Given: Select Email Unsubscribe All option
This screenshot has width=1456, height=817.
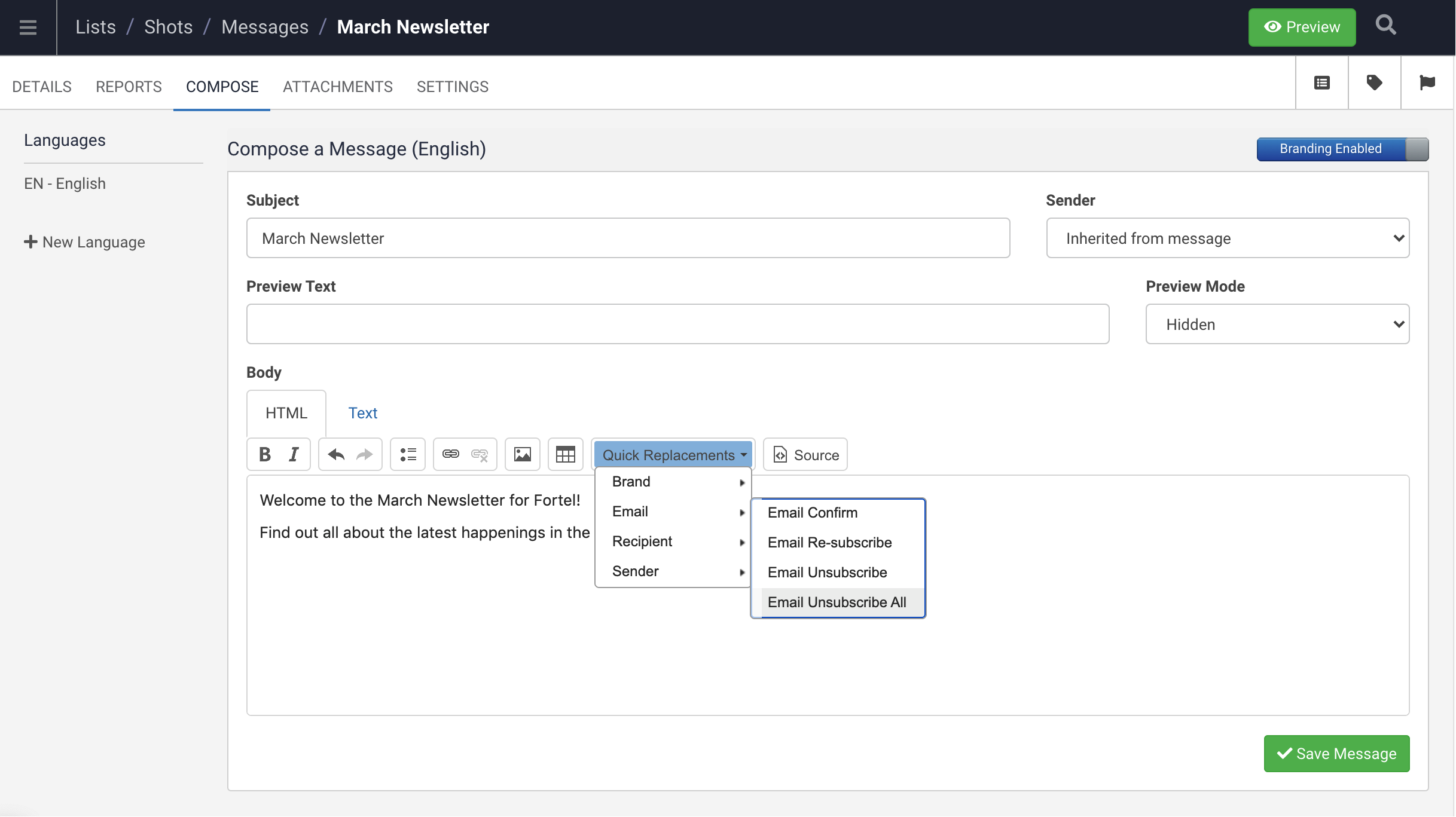Looking at the screenshot, I should click(837, 602).
